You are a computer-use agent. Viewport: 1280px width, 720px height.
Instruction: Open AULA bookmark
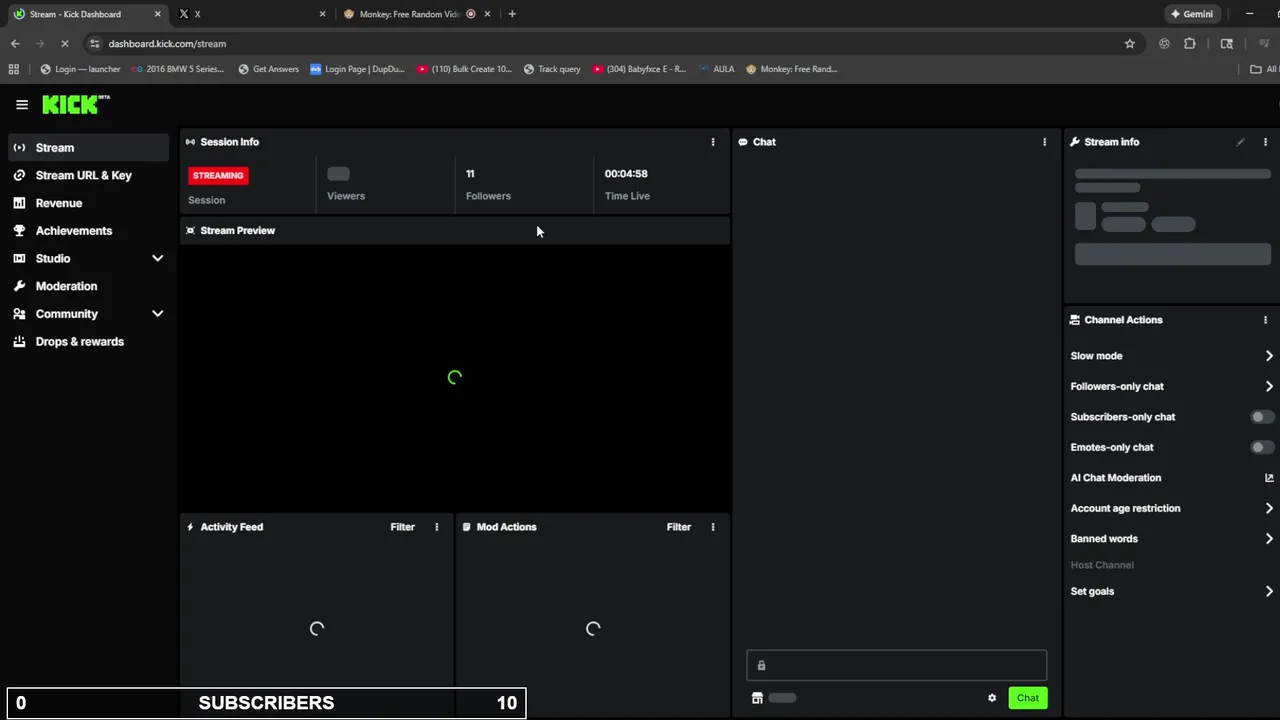(x=716, y=69)
